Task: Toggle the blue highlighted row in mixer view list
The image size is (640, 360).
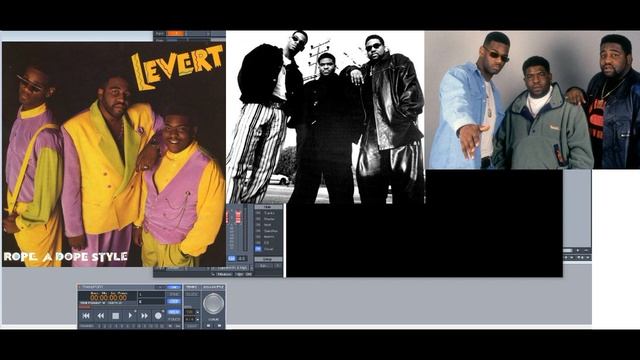Action: 268,249
